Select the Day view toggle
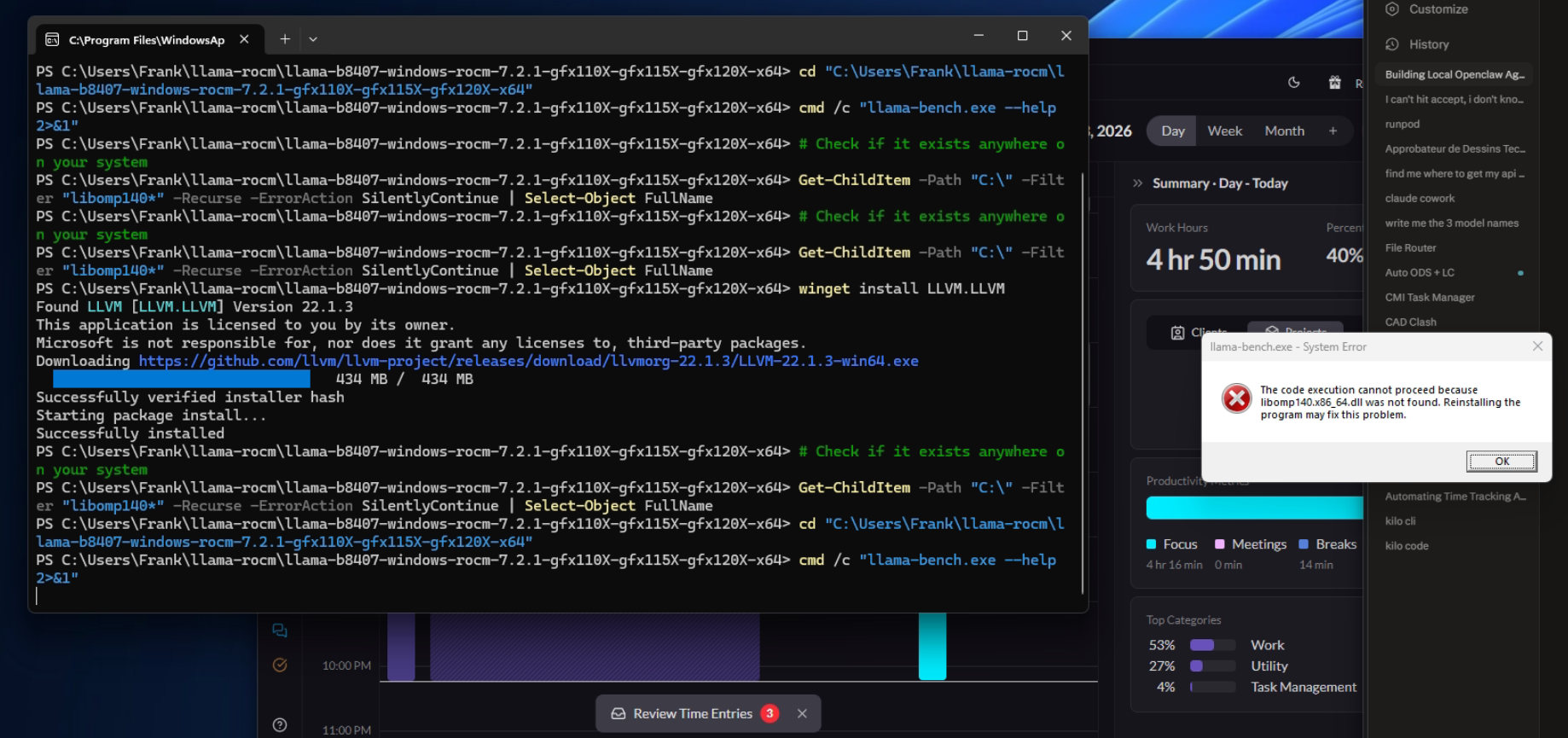Viewport: 1568px width, 738px height. (1173, 131)
